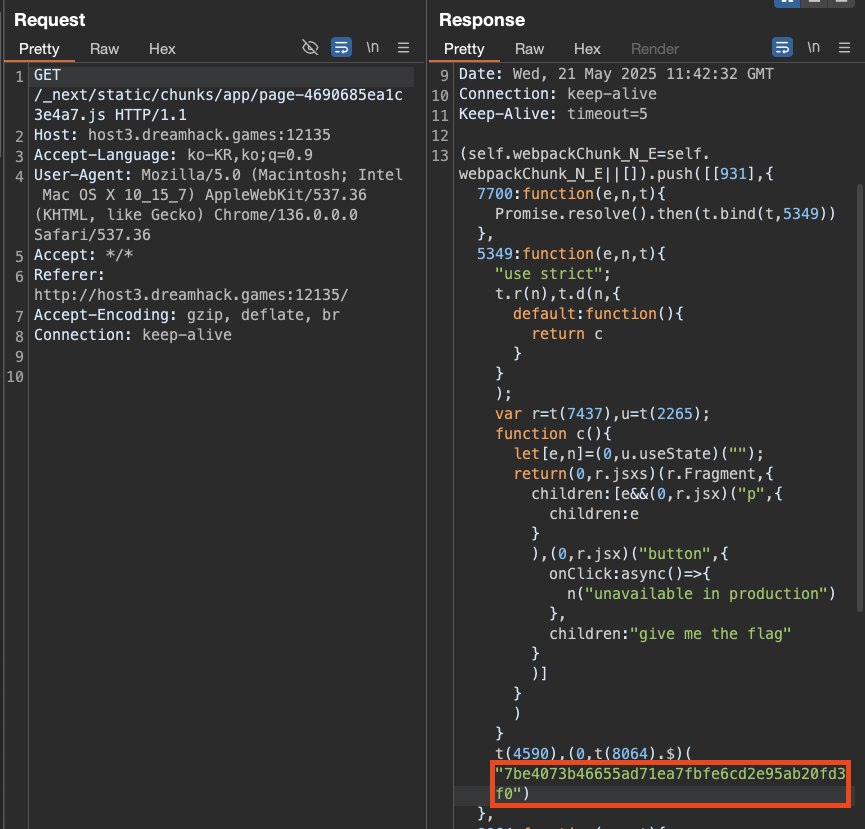The image size is (865, 829).
Task: Switch to the Raw tab in Response
Action: [x=529, y=49]
